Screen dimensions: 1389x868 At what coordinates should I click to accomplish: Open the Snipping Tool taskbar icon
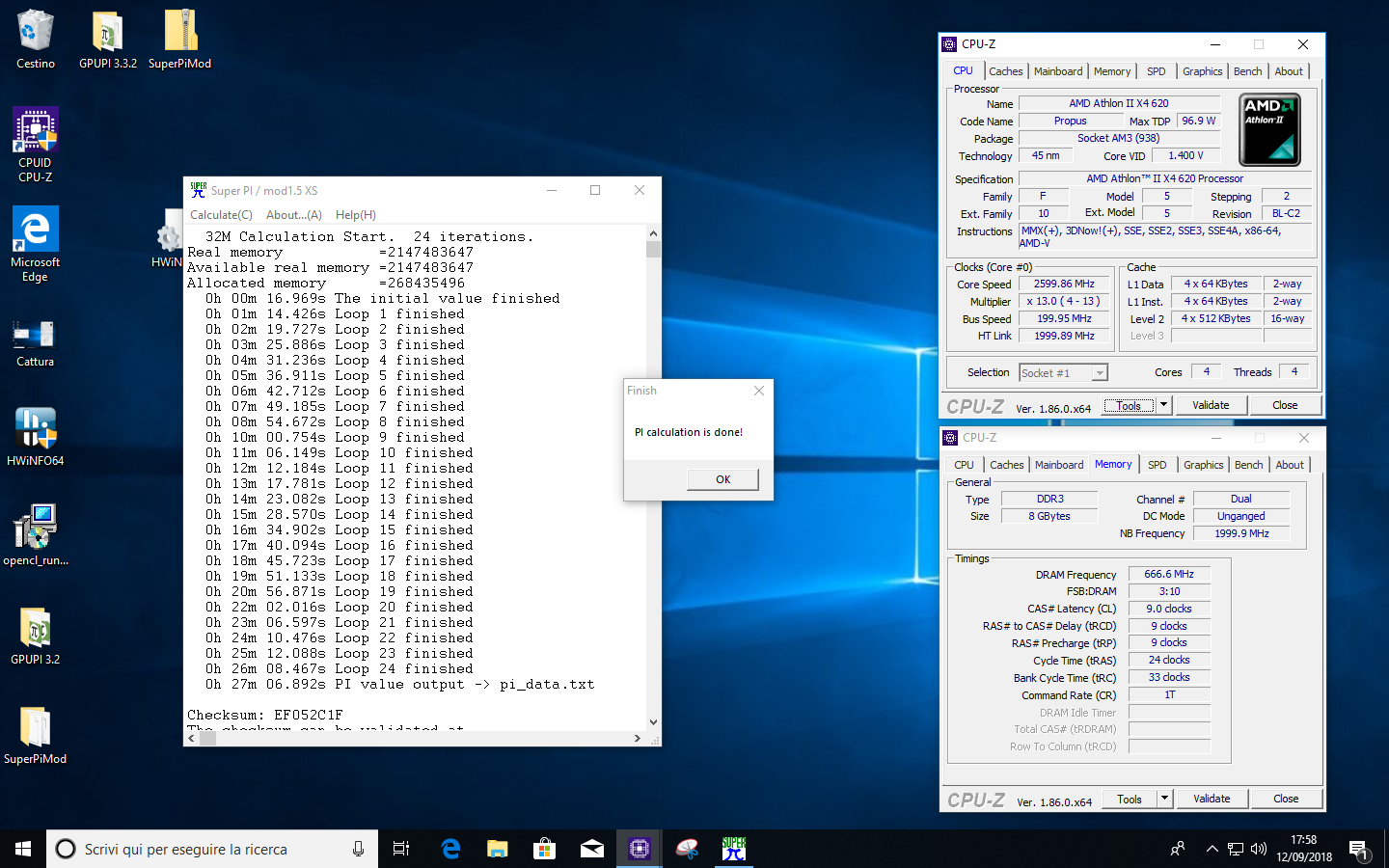[687, 849]
